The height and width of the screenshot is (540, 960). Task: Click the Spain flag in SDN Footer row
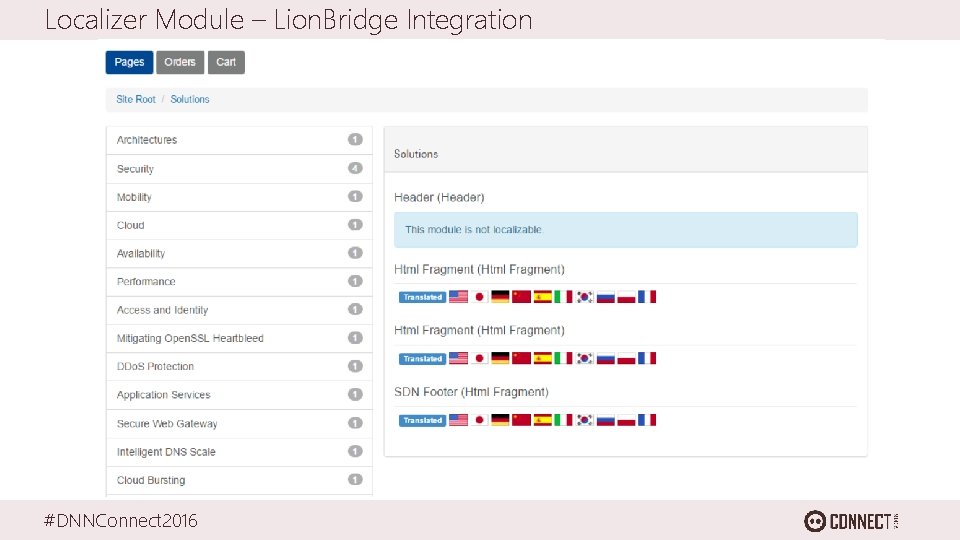(542, 420)
